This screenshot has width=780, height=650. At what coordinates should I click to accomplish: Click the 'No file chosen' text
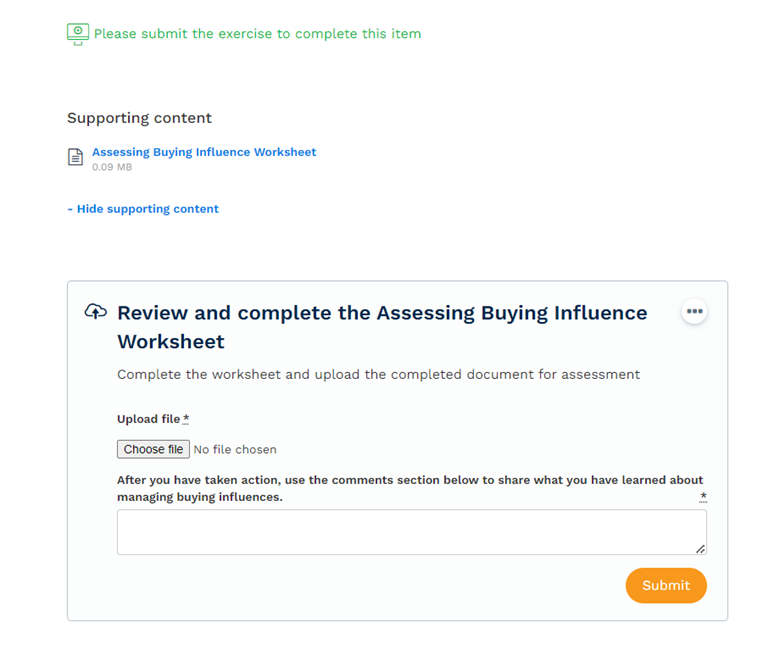click(235, 450)
